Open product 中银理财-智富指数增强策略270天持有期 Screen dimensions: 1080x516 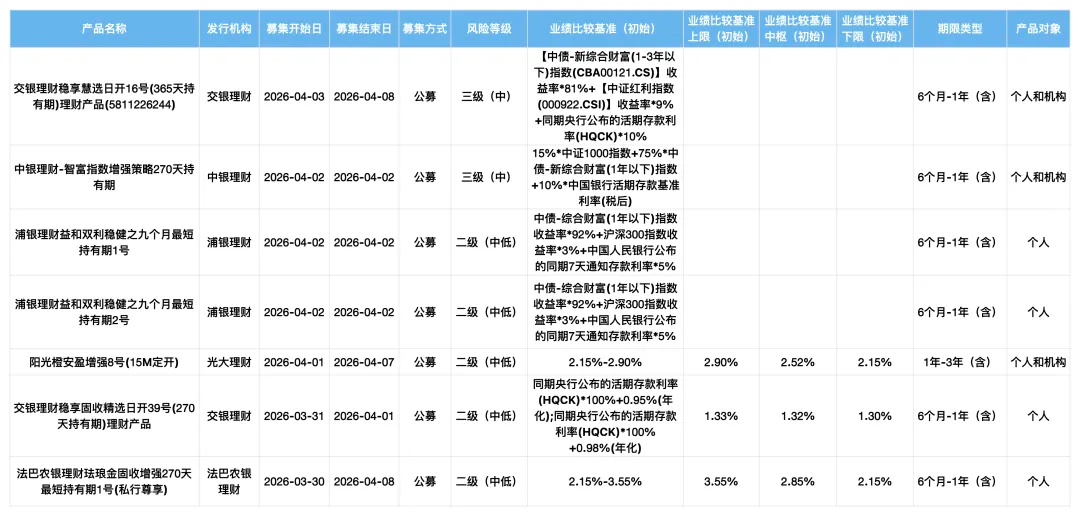(105, 177)
